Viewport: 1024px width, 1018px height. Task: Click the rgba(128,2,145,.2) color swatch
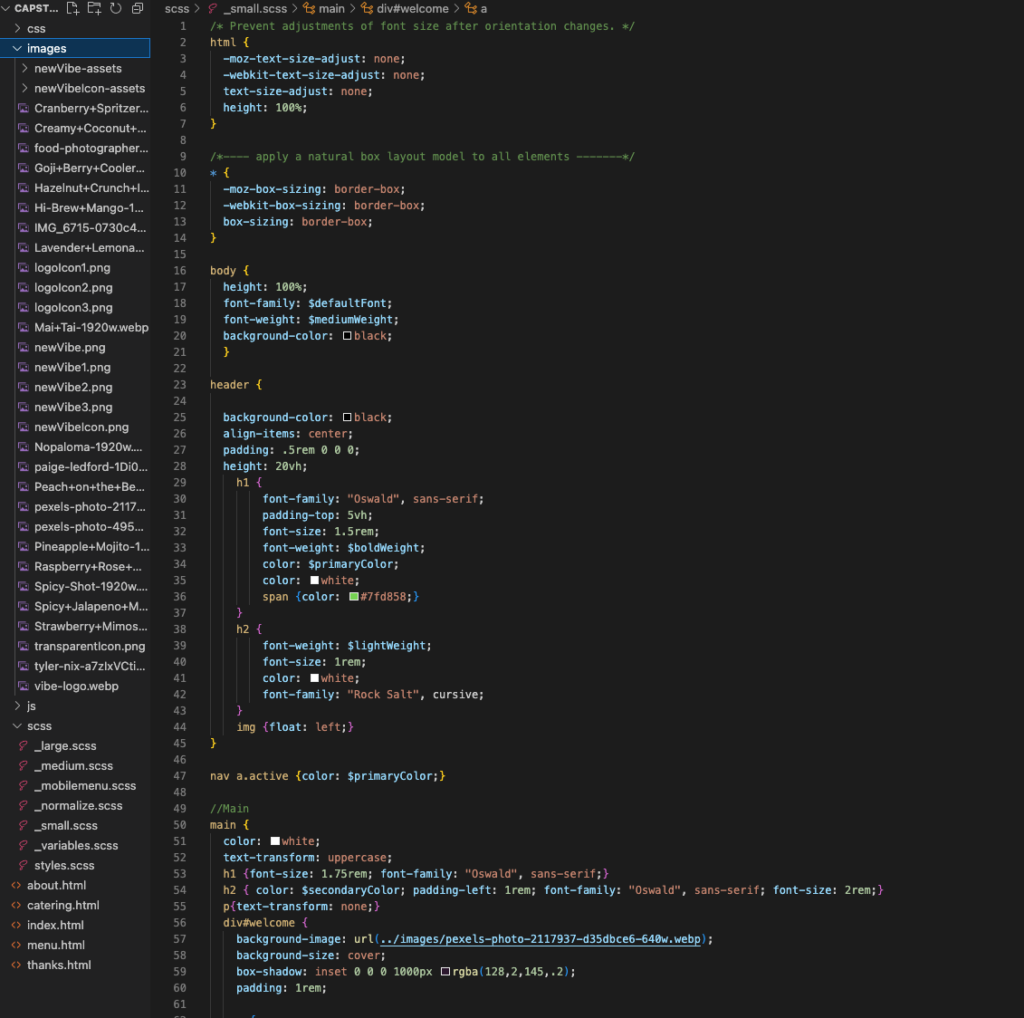pos(445,971)
